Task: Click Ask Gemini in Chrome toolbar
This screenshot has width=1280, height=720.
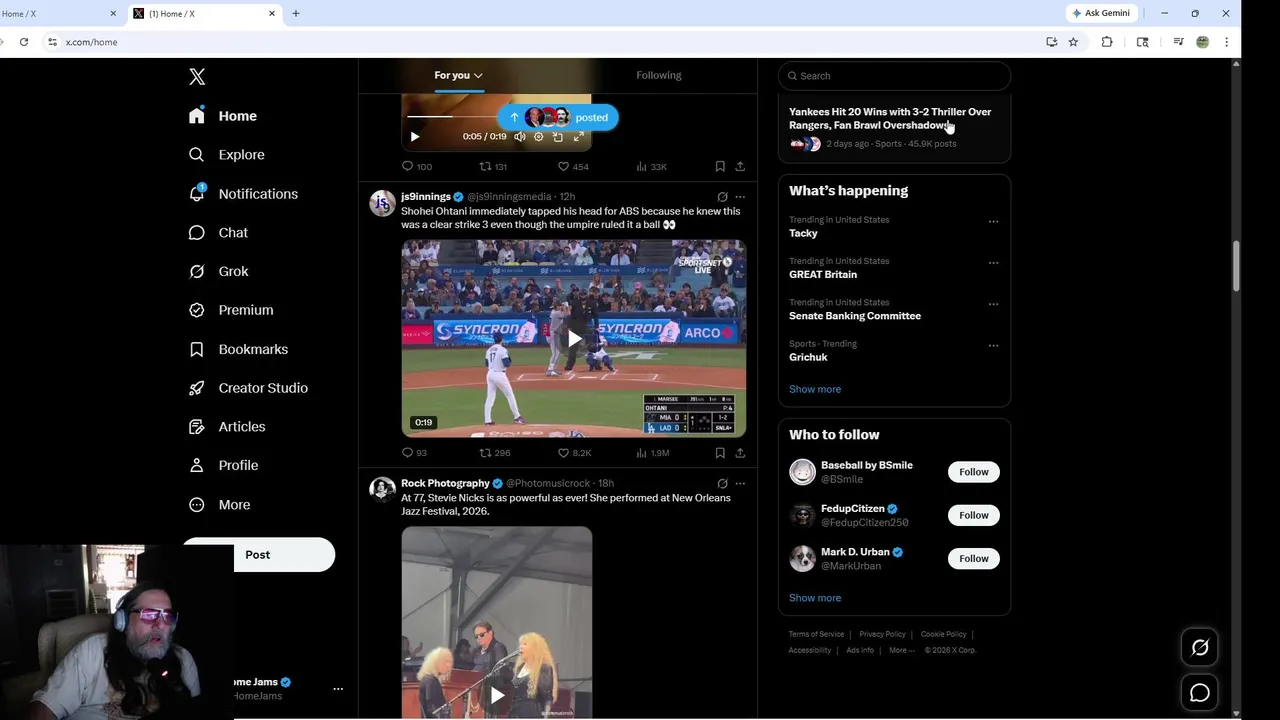Action: pos(1100,13)
